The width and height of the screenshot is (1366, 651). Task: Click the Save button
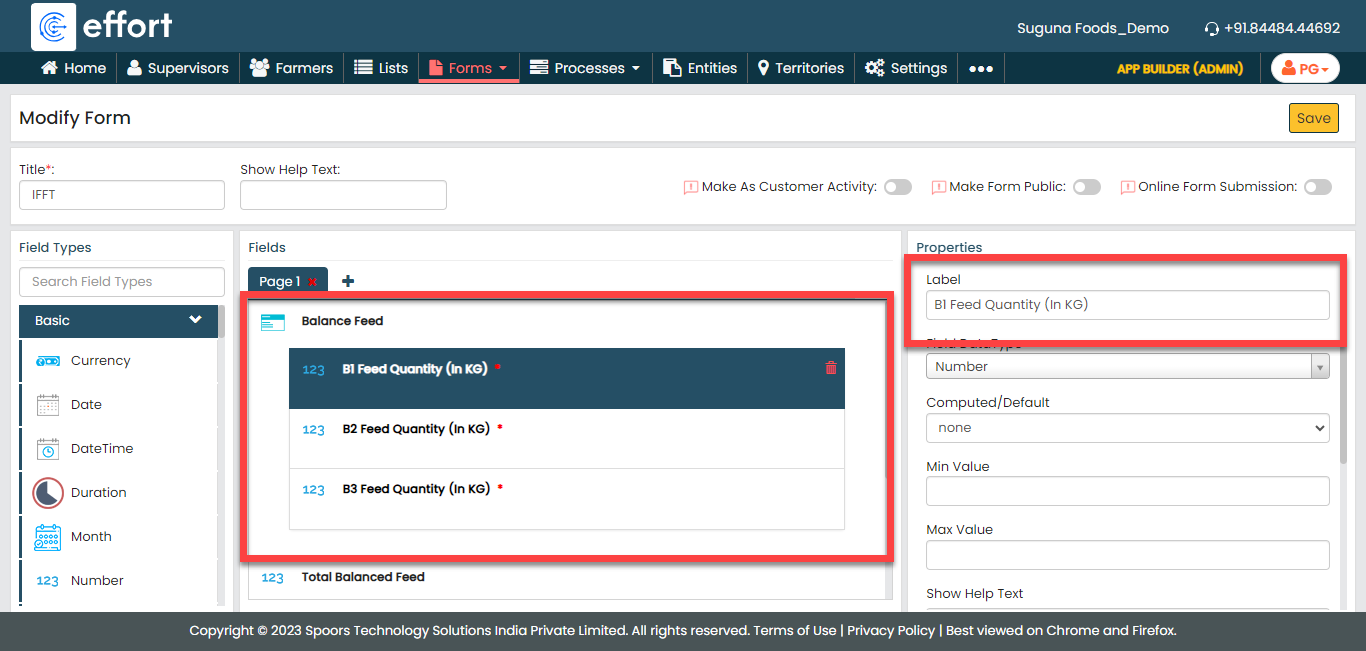pyautogui.click(x=1313, y=118)
